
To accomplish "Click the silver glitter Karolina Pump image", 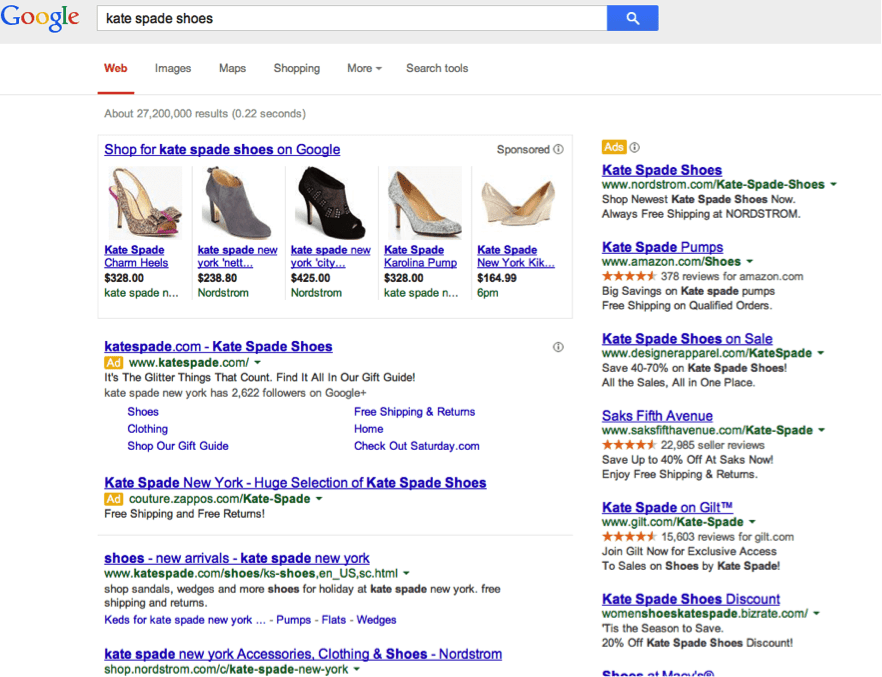I will [x=425, y=202].
